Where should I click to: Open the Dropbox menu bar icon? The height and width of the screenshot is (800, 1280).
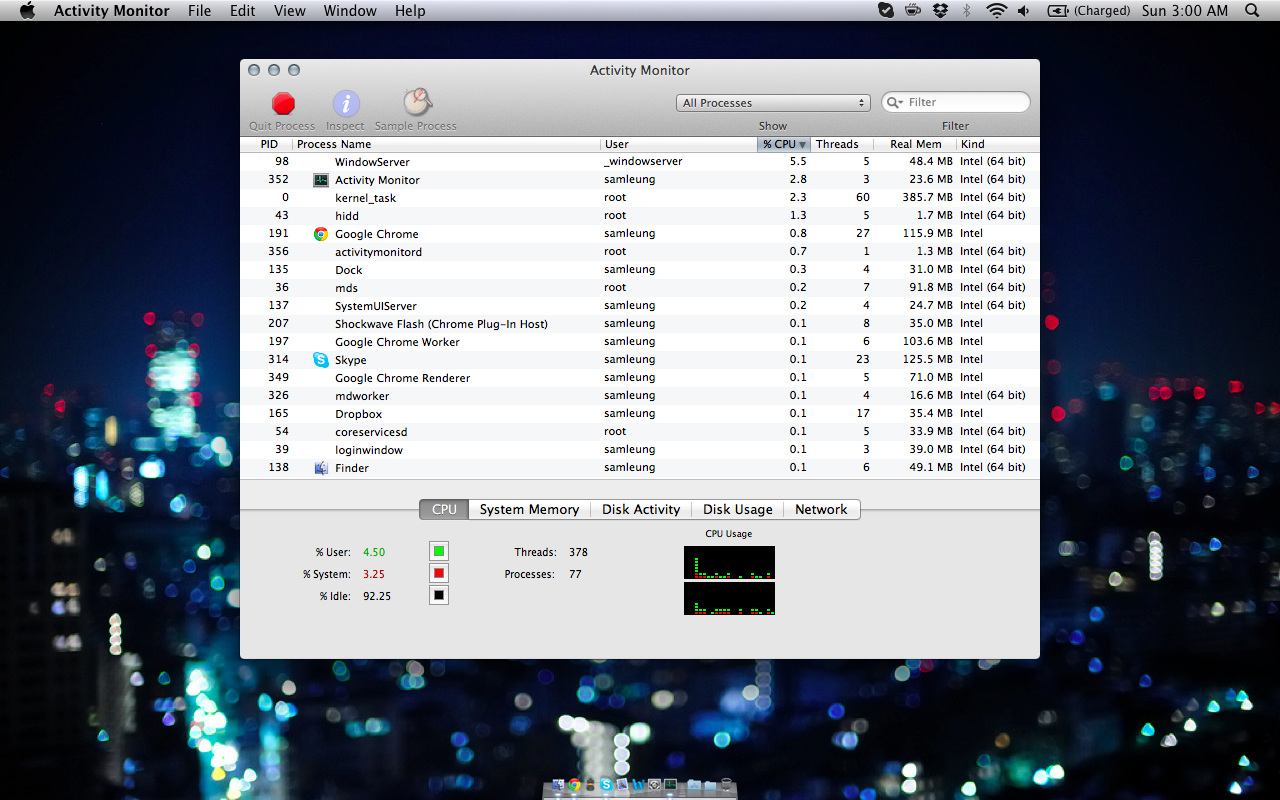940,11
